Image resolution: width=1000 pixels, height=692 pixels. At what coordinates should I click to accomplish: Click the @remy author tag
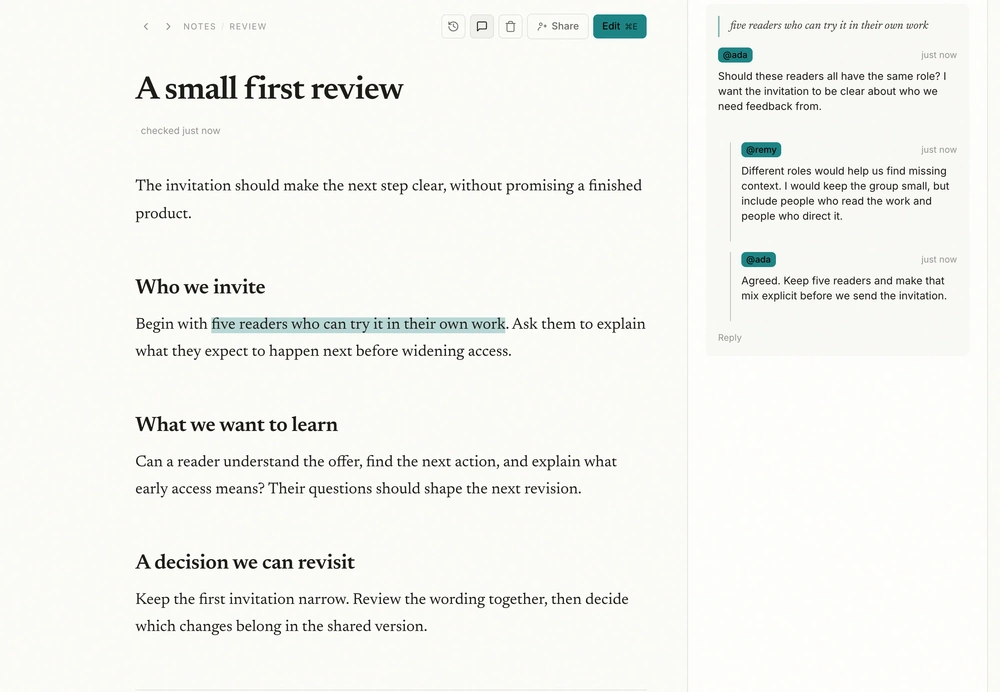[x=761, y=150]
